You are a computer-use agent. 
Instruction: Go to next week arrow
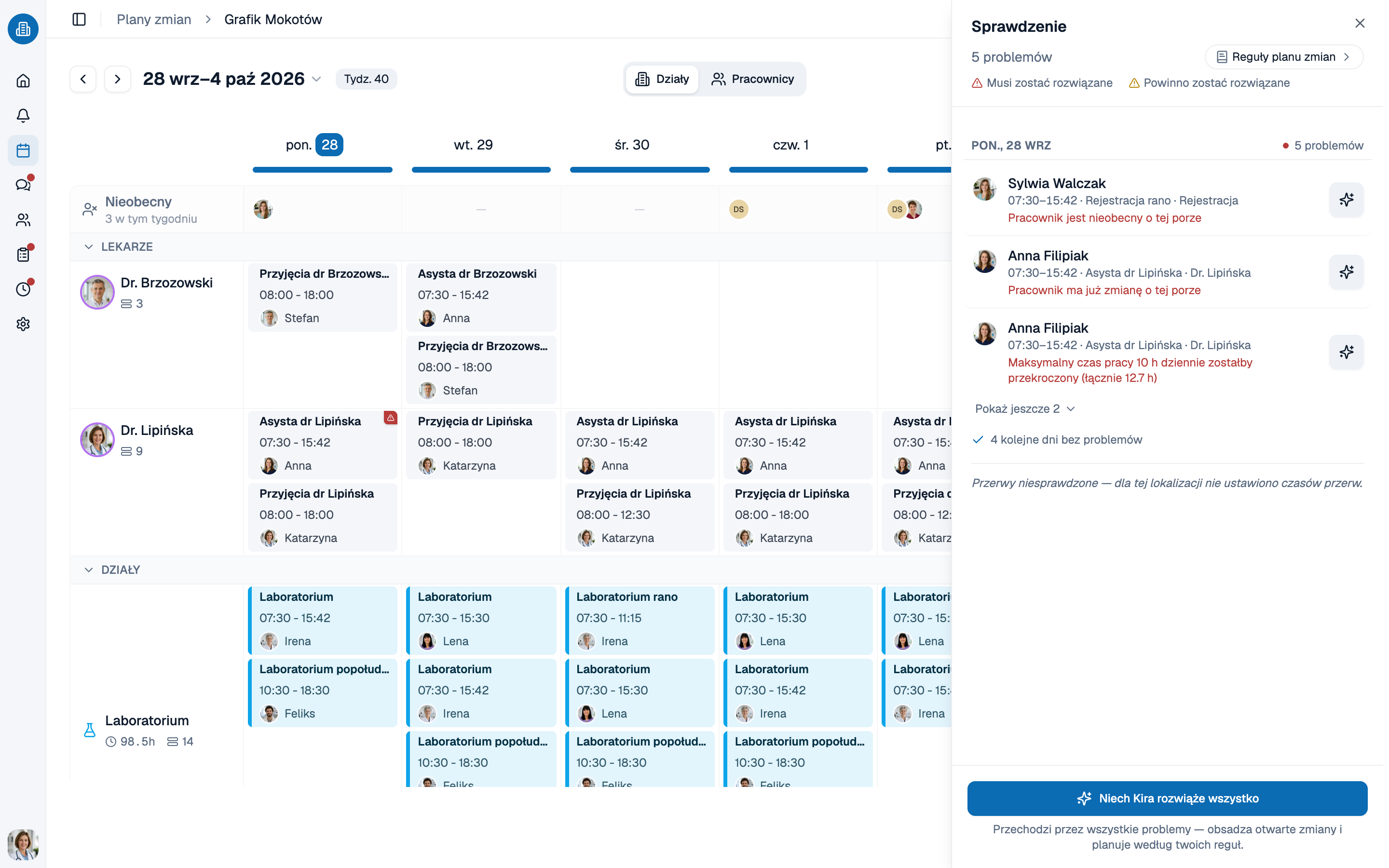point(118,79)
